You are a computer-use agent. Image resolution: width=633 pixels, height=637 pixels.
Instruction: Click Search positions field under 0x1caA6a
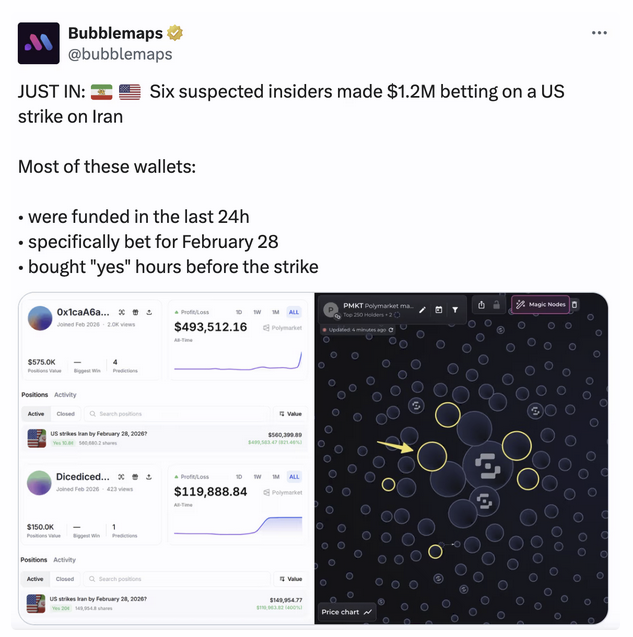[x=177, y=414]
